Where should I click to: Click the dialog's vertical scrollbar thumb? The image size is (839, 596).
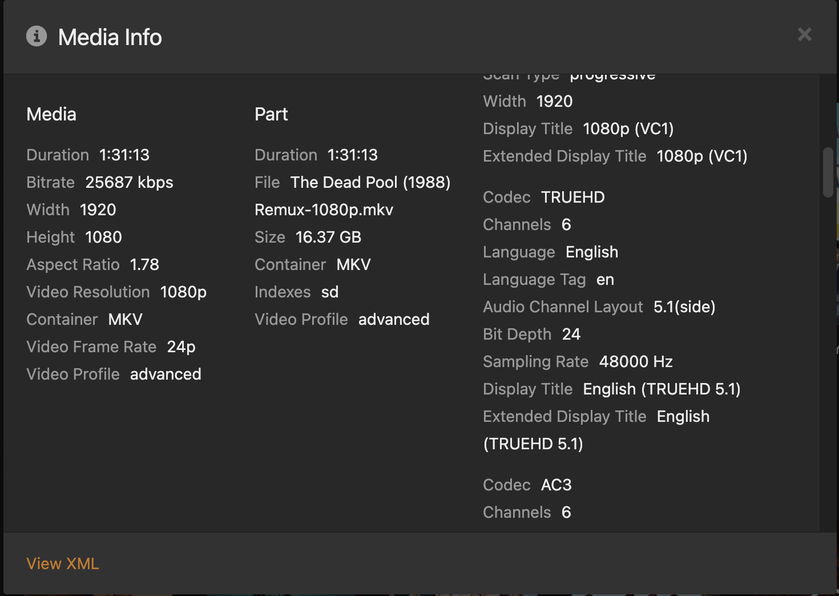coord(827,172)
